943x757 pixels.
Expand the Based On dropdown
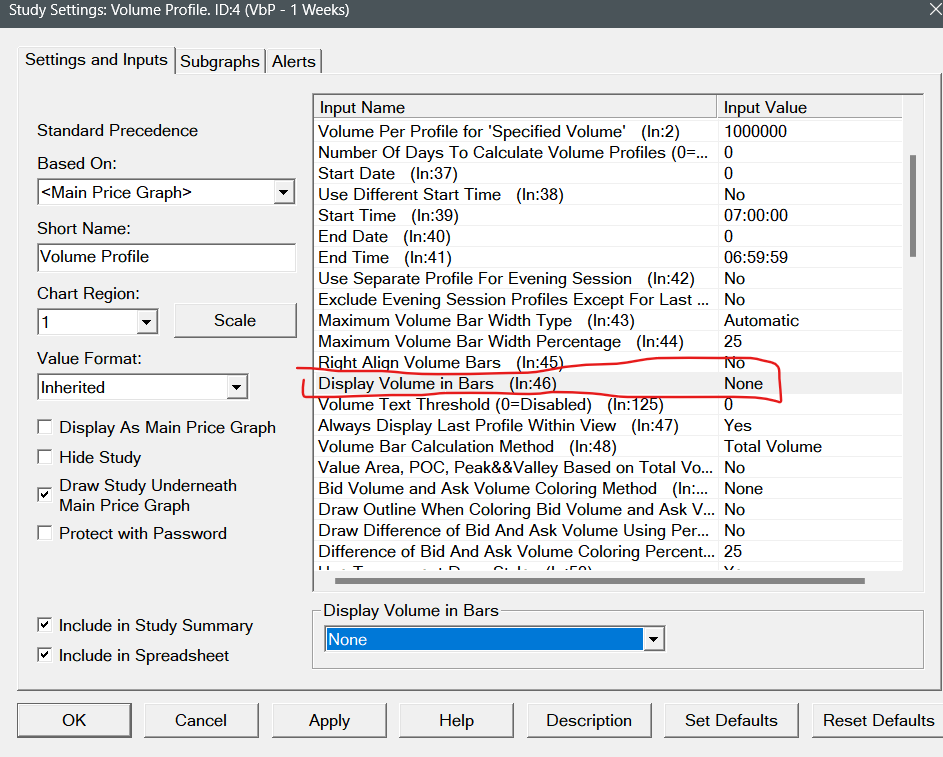283,192
